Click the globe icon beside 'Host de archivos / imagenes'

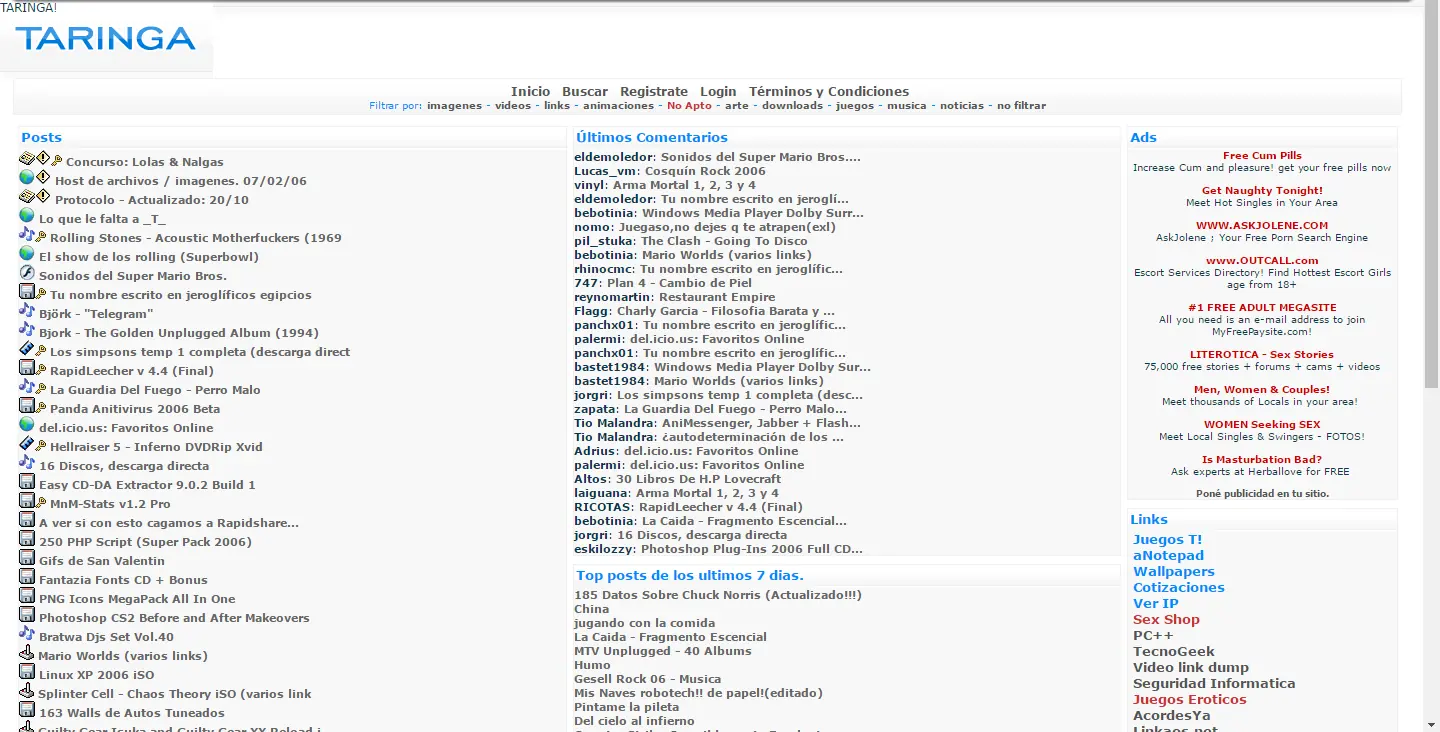tap(27, 178)
